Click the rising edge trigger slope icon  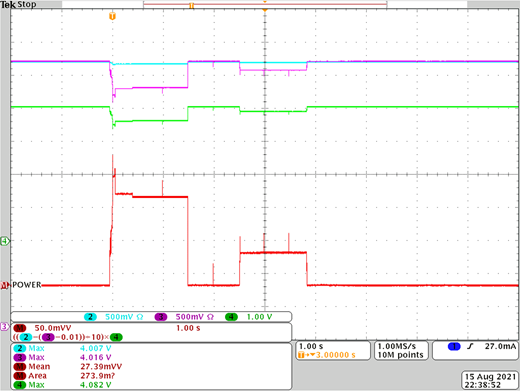coord(470,346)
